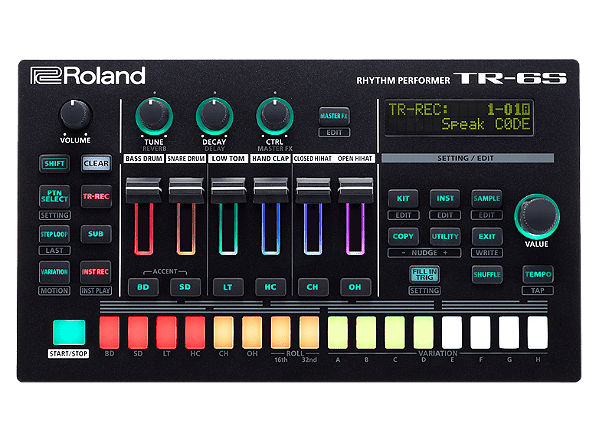This screenshot has height=443, width=599.
Task: Select PTN SELECT mode
Action: pyautogui.click(x=54, y=196)
